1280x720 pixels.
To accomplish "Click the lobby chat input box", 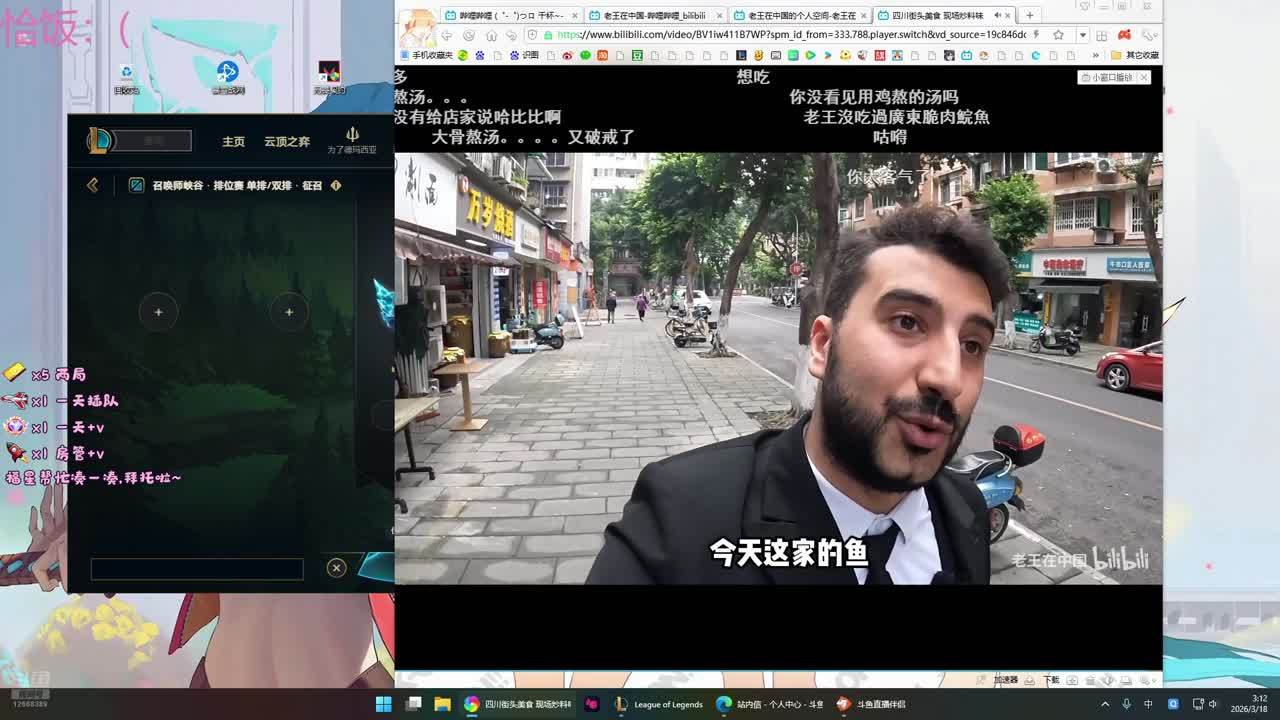I will click(x=197, y=568).
